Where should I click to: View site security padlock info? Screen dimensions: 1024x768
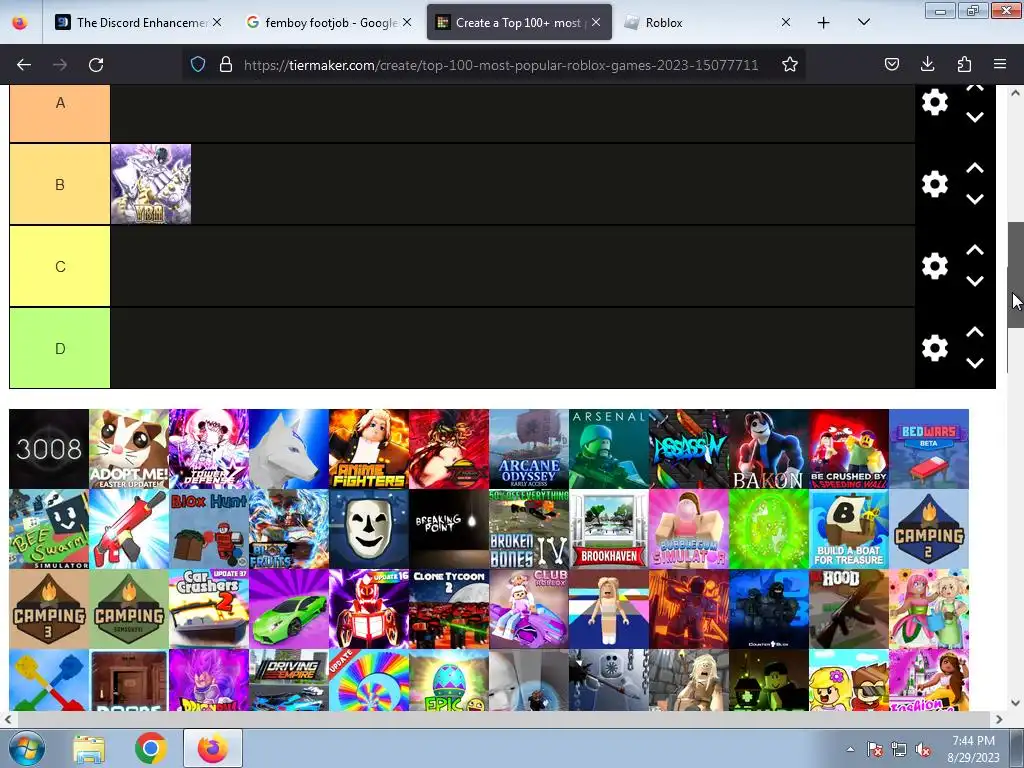point(226,64)
